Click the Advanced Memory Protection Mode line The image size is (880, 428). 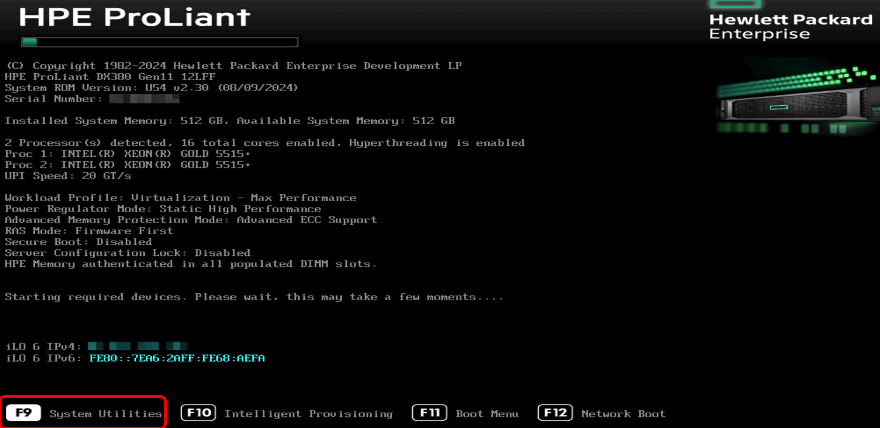coord(191,220)
